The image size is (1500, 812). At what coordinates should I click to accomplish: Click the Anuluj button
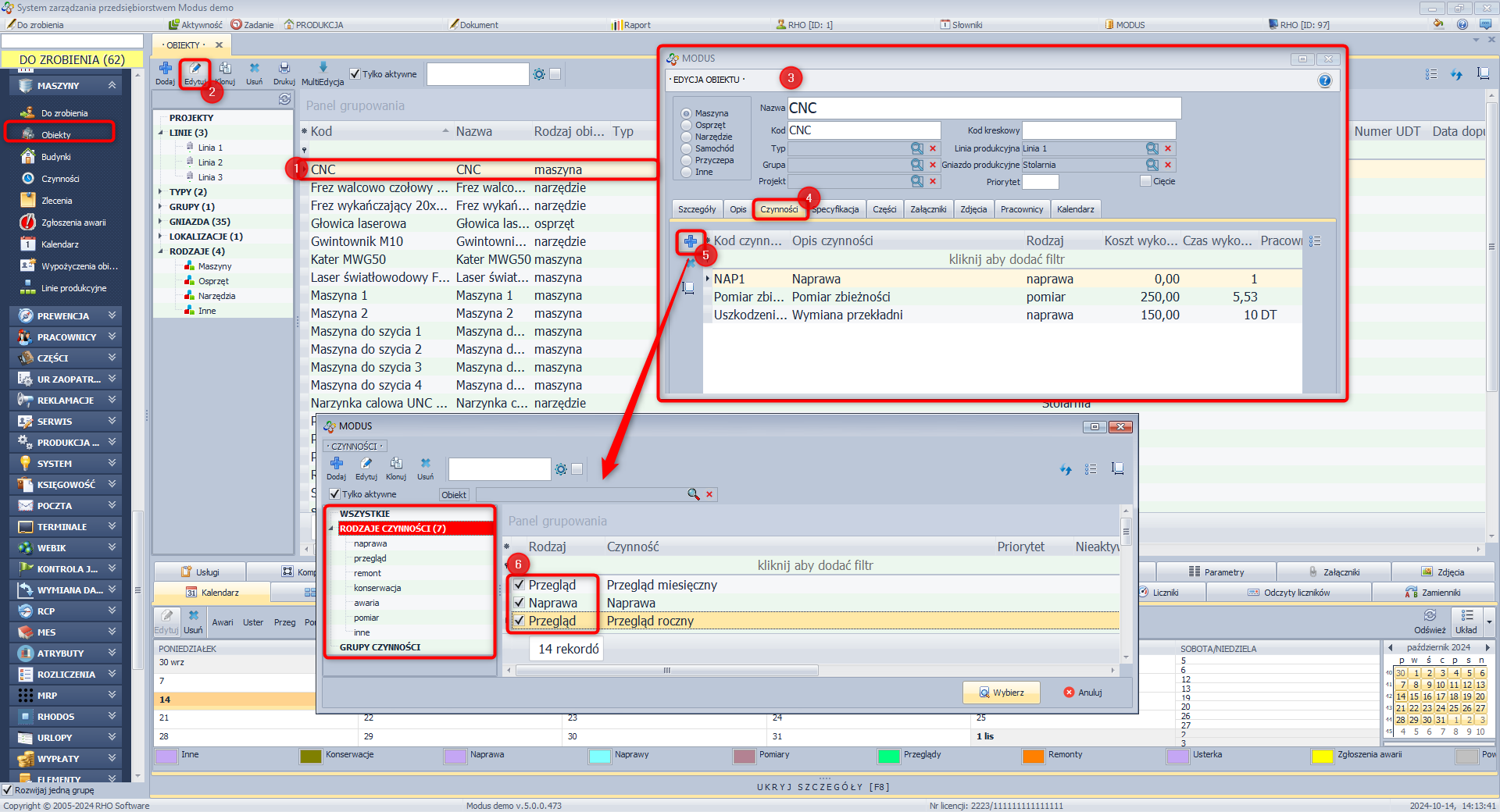point(1082,693)
